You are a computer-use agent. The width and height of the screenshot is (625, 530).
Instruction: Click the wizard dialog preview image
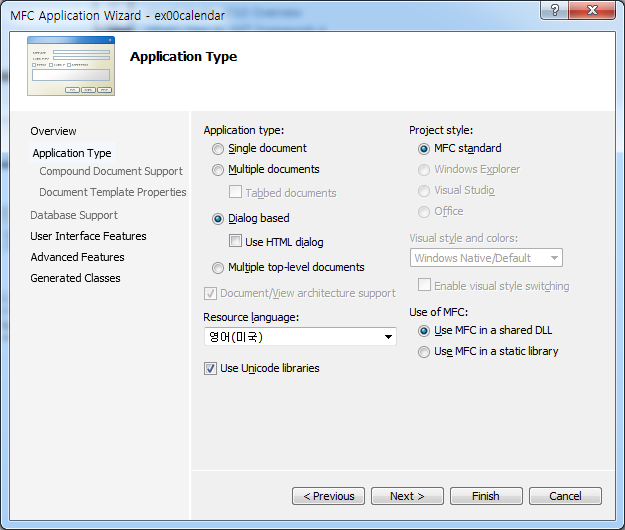pyautogui.click(x=71, y=66)
